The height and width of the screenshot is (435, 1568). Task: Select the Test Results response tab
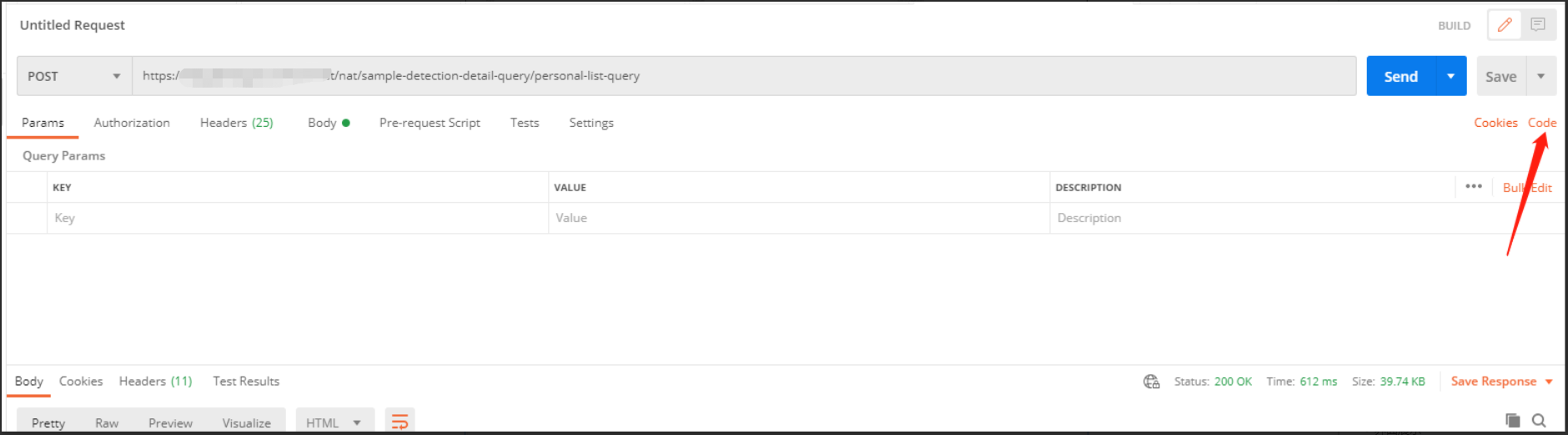(246, 382)
